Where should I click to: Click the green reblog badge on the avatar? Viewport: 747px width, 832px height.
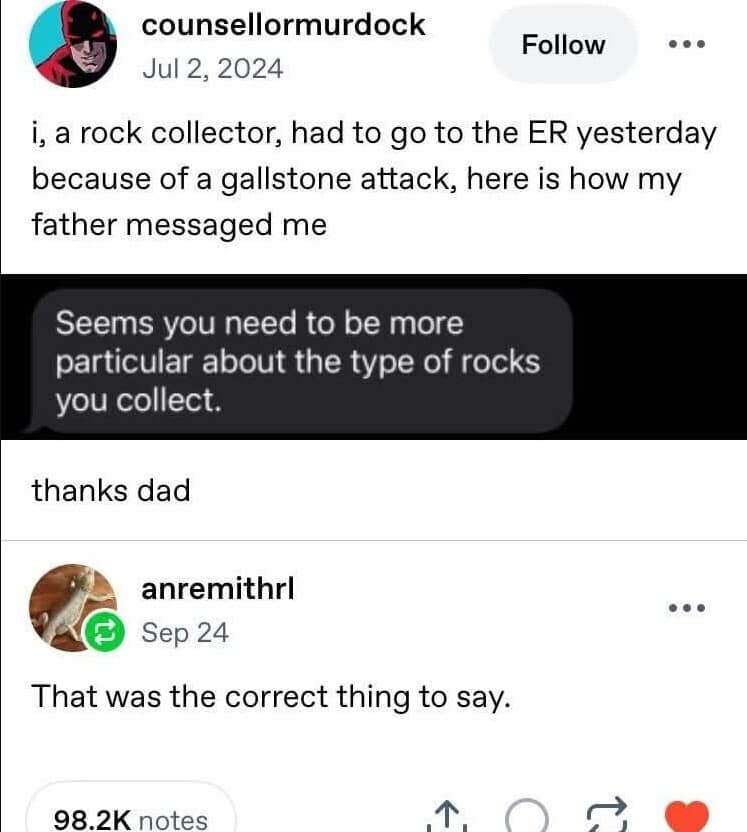click(x=103, y=633)
